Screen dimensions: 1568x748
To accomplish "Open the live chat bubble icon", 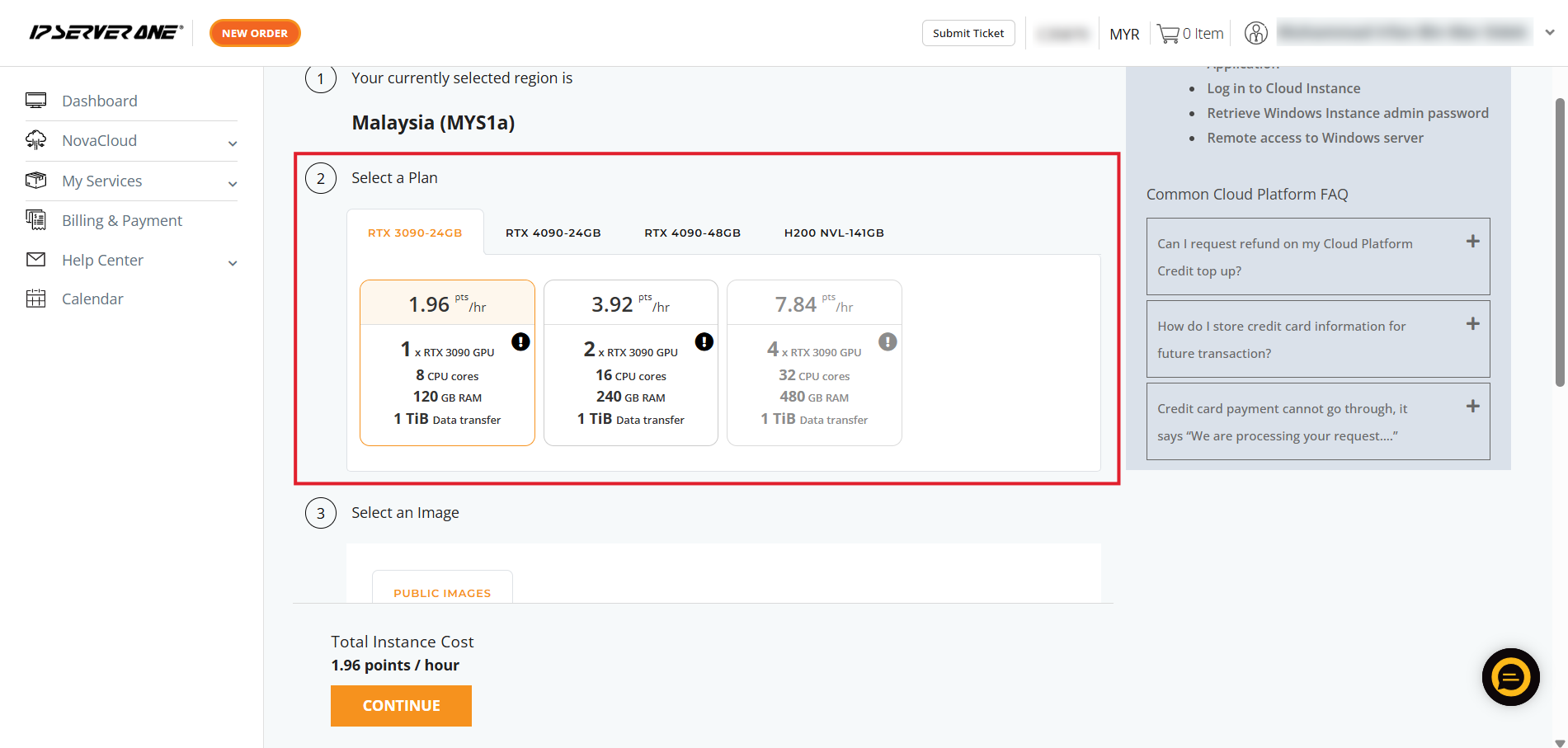I will [1510, 677].
